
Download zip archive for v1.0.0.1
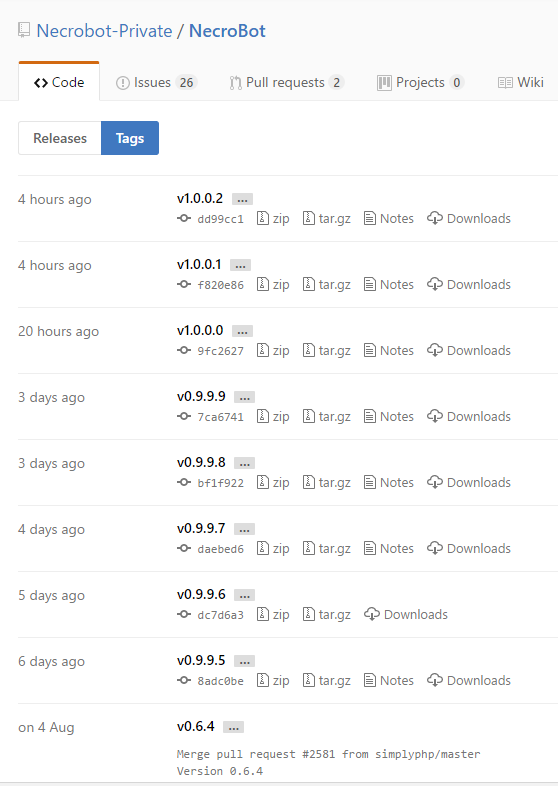273,284
